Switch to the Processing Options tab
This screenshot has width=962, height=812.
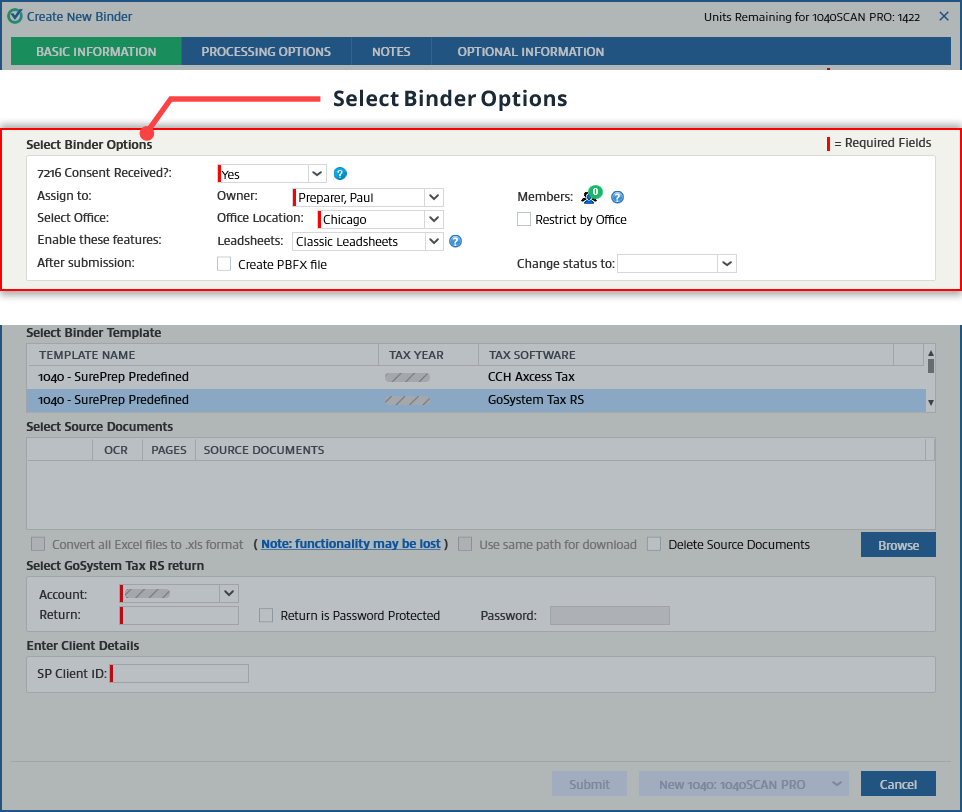pos(266,51)
